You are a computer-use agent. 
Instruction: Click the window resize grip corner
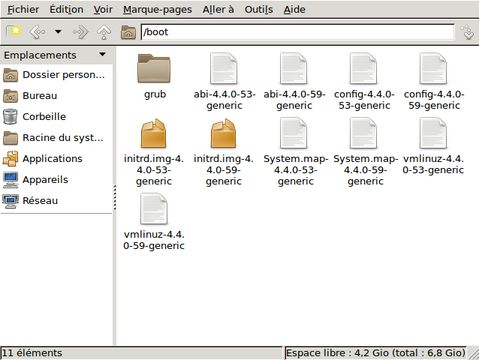point(473,353)
